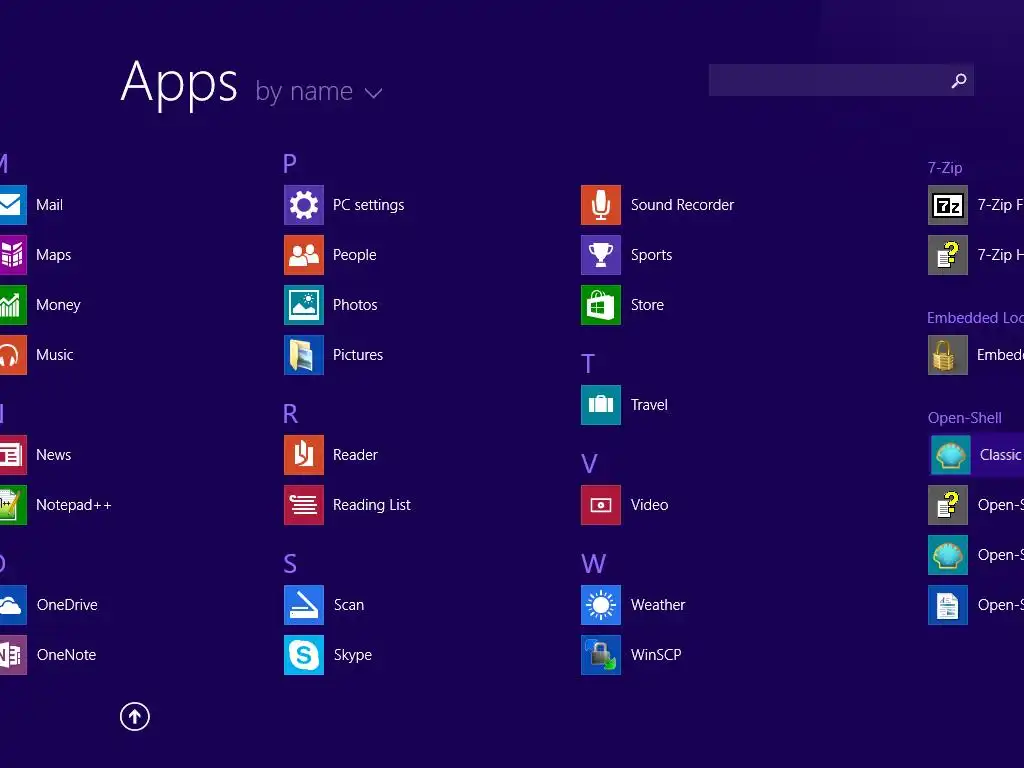Select the W letter group header
This screenshot has width=1024, height=768.
(593, 564)
